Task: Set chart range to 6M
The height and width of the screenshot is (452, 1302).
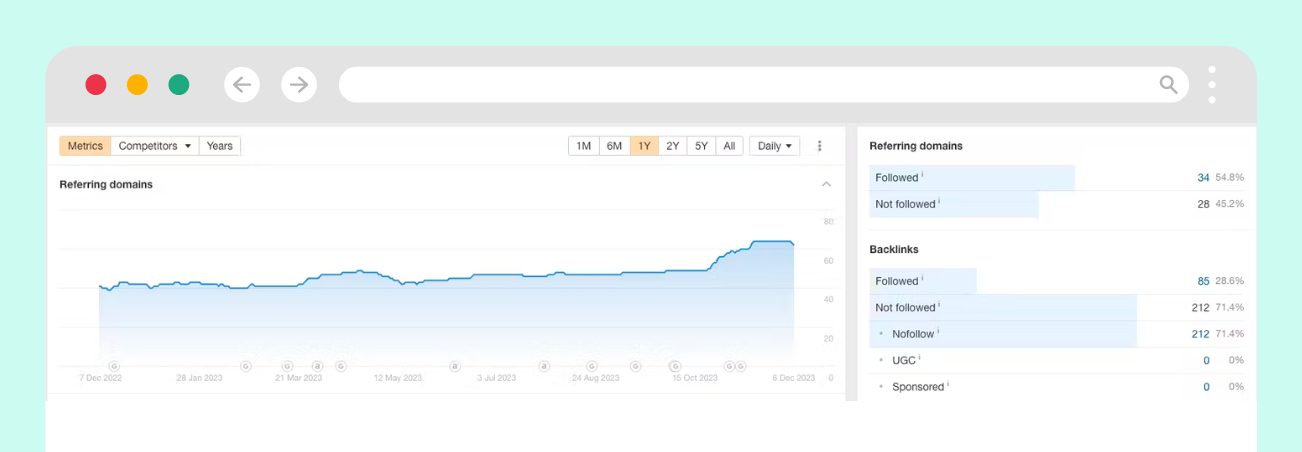Action: tap(614, 146)
